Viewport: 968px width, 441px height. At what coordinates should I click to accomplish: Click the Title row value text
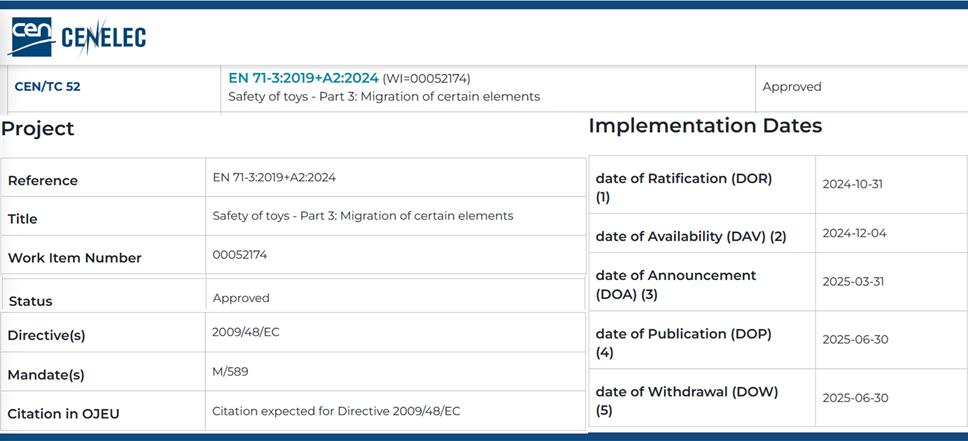(363, 216)
